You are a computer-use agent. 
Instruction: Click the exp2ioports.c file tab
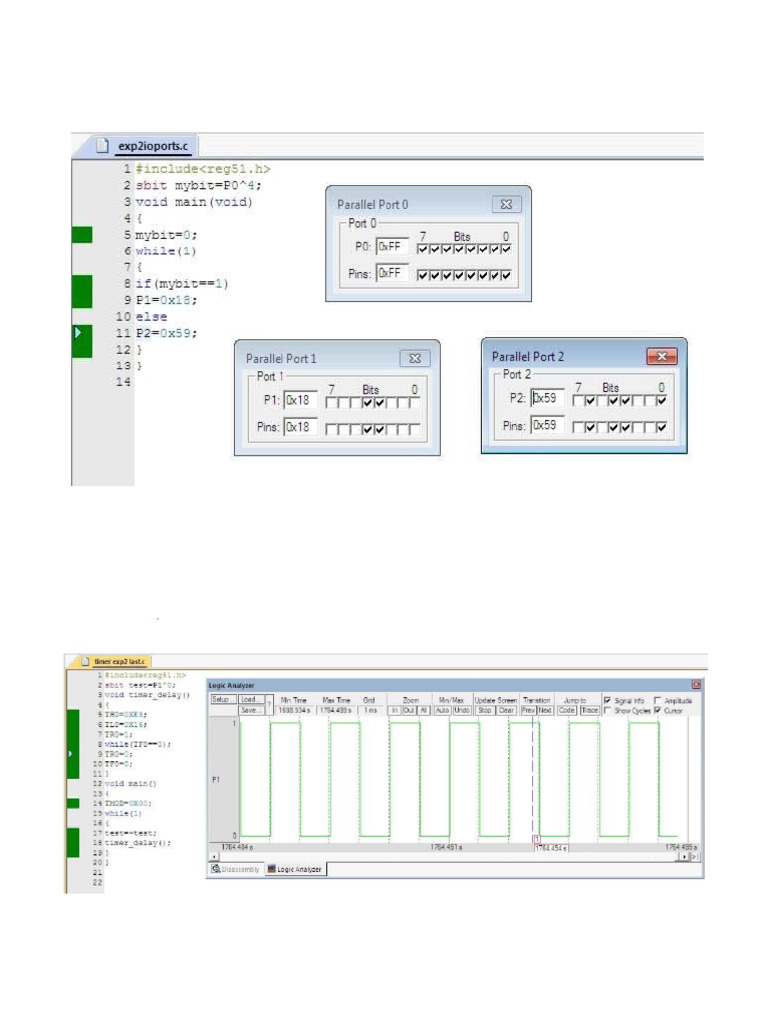coord(144,145)
